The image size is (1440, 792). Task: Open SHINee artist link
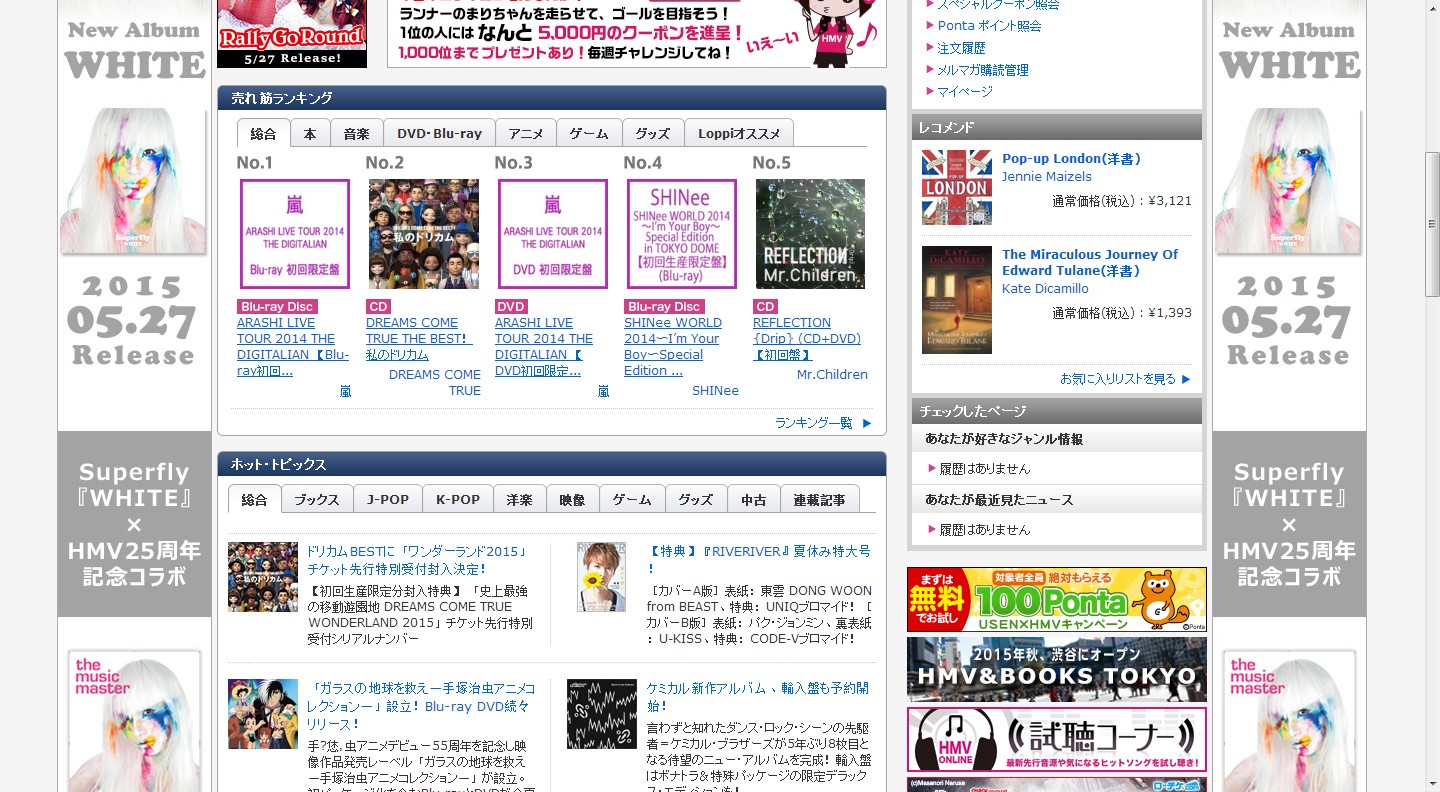tap(715, 391)
